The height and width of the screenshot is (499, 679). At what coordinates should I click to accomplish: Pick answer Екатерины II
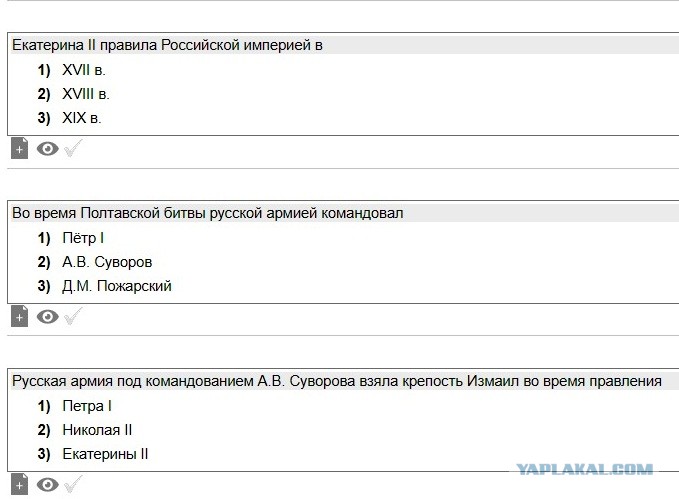pyautogui.click(x=105, y=454)
